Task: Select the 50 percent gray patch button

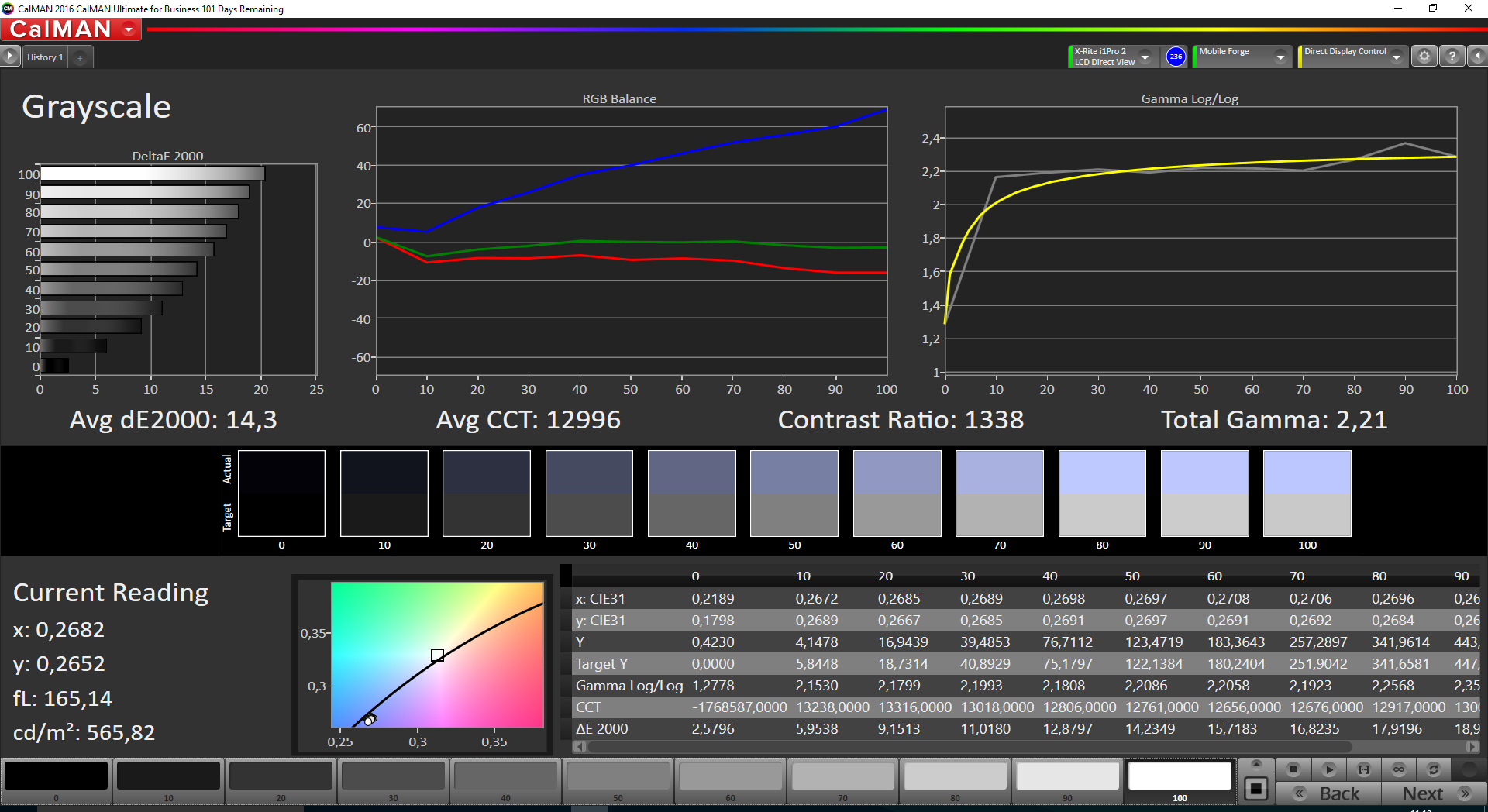Action: click(618, 781)
